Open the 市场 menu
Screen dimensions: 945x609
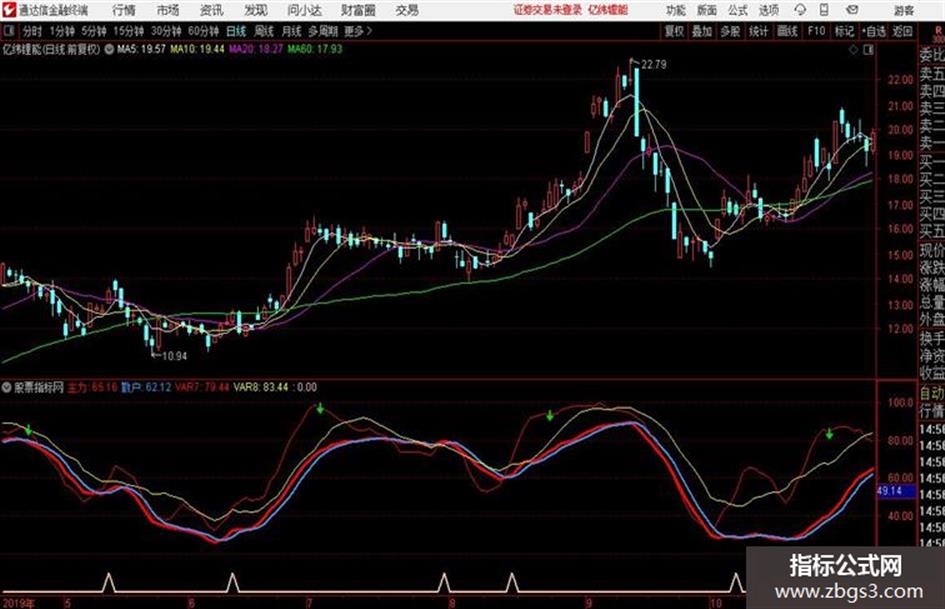pyautogui.click(x=168, y=10)
